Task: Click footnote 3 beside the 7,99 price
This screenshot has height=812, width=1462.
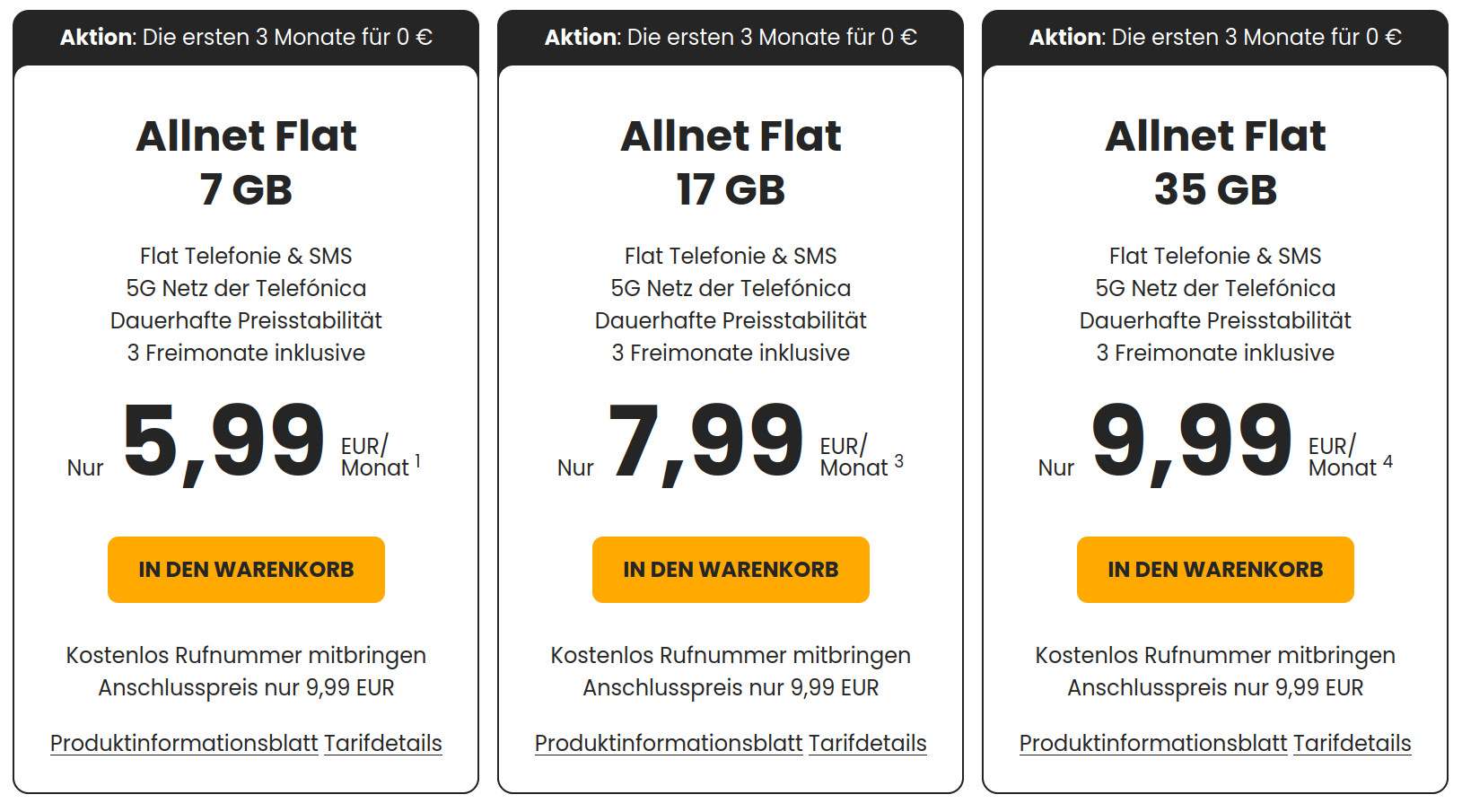Action: coord(898,461)
